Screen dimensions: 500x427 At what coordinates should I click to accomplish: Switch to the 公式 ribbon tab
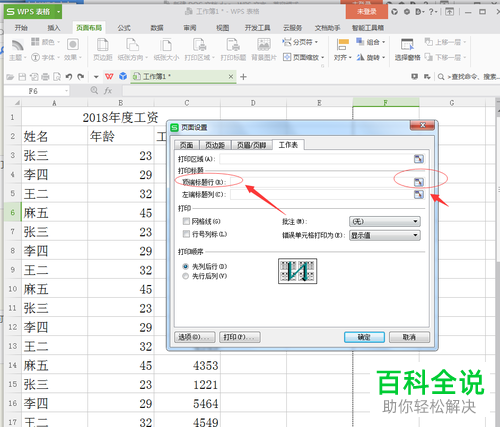124,28
